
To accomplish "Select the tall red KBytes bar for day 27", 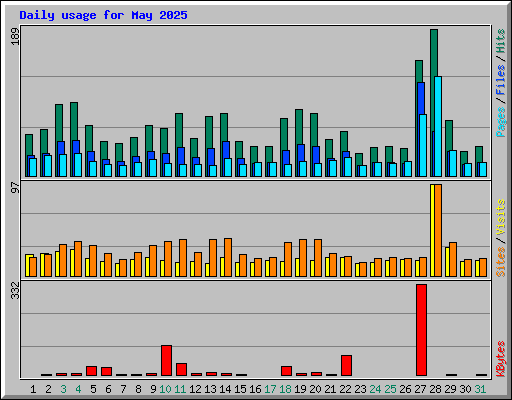I will coord(421,330).
